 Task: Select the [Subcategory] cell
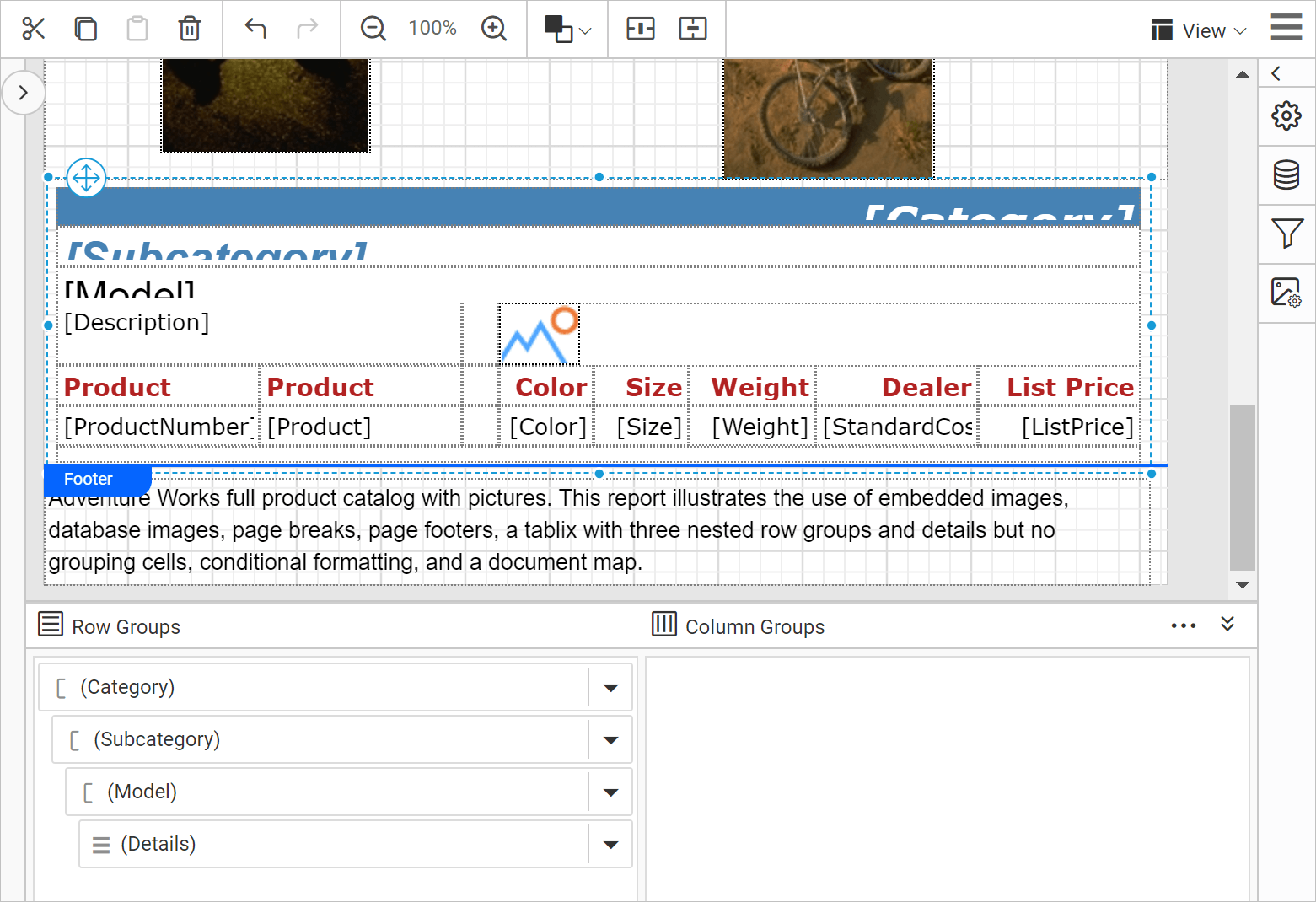click(599, 247)
